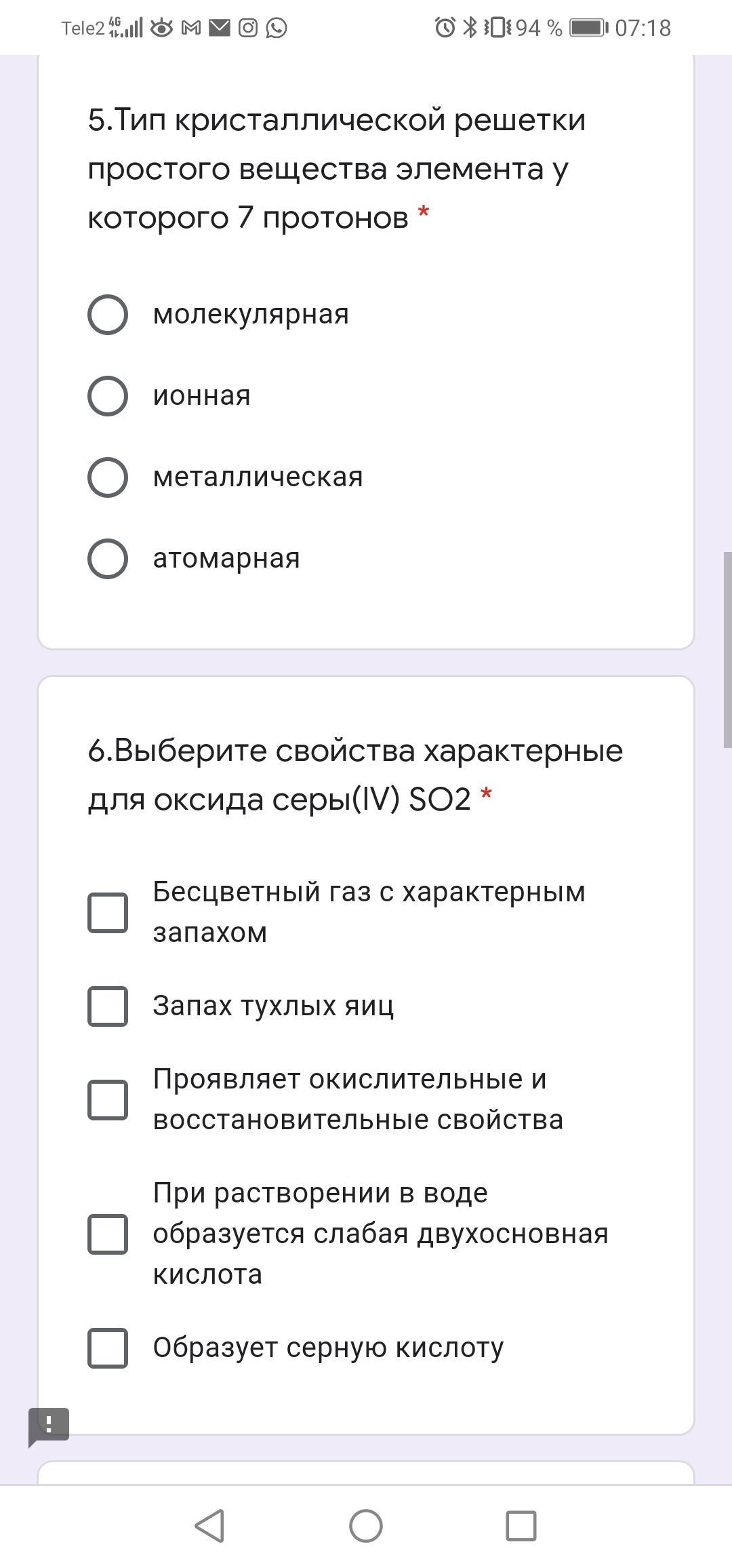Image resolution: width=732 pixels, height=1568 pixels.
Task: Tap the Gmail icon in status bar
Action: [x=191, y=28]
